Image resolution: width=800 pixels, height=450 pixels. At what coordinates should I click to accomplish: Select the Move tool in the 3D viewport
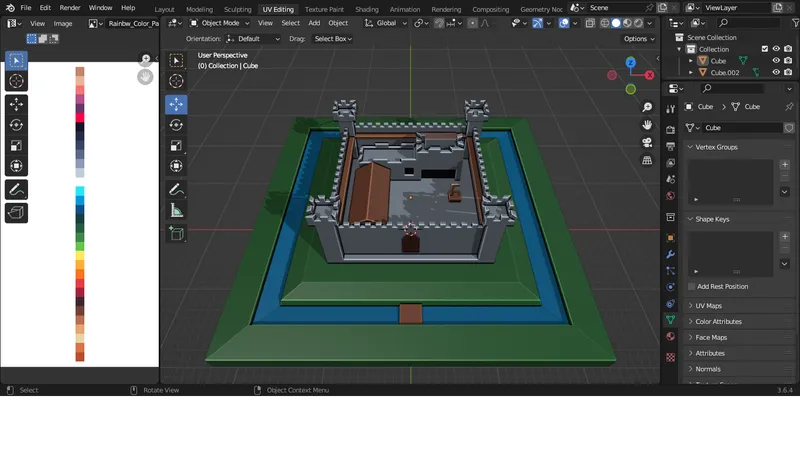(x=176, y=104)
